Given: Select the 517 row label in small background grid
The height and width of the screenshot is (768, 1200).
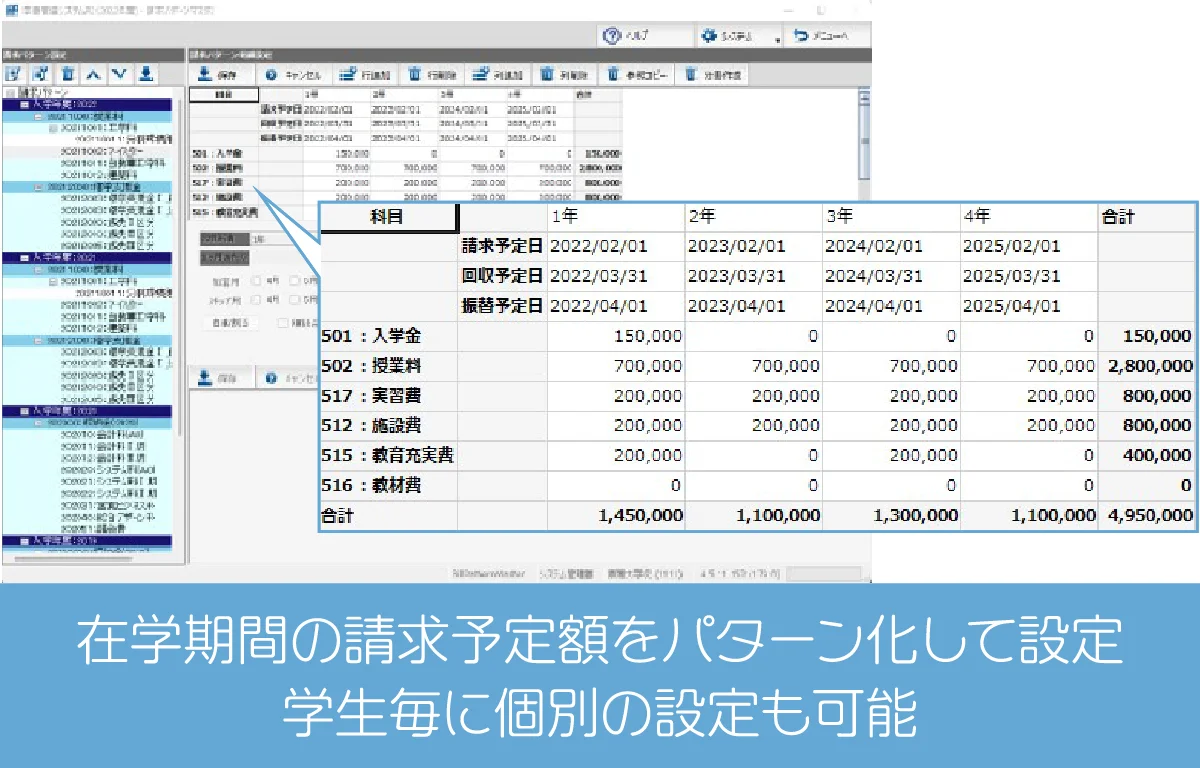Looking at the screenshot, I should [x=224, y=184].
